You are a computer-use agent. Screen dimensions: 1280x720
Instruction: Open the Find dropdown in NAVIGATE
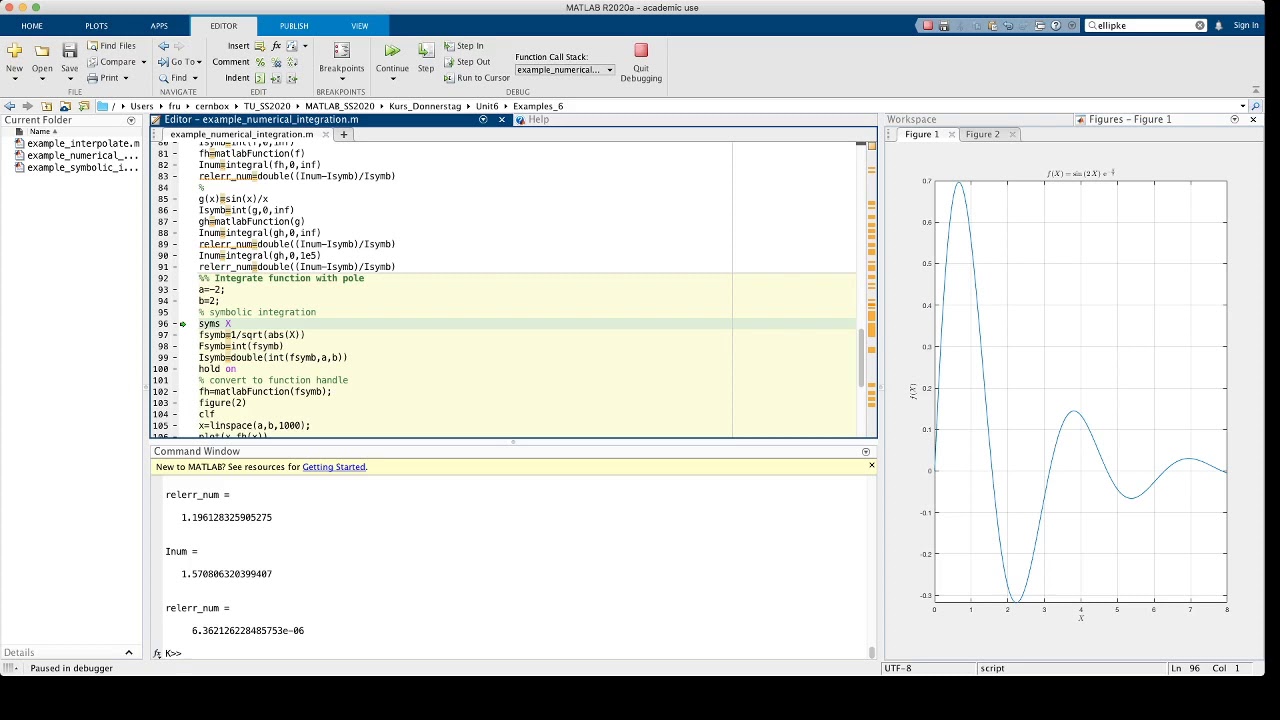(179, 78)
